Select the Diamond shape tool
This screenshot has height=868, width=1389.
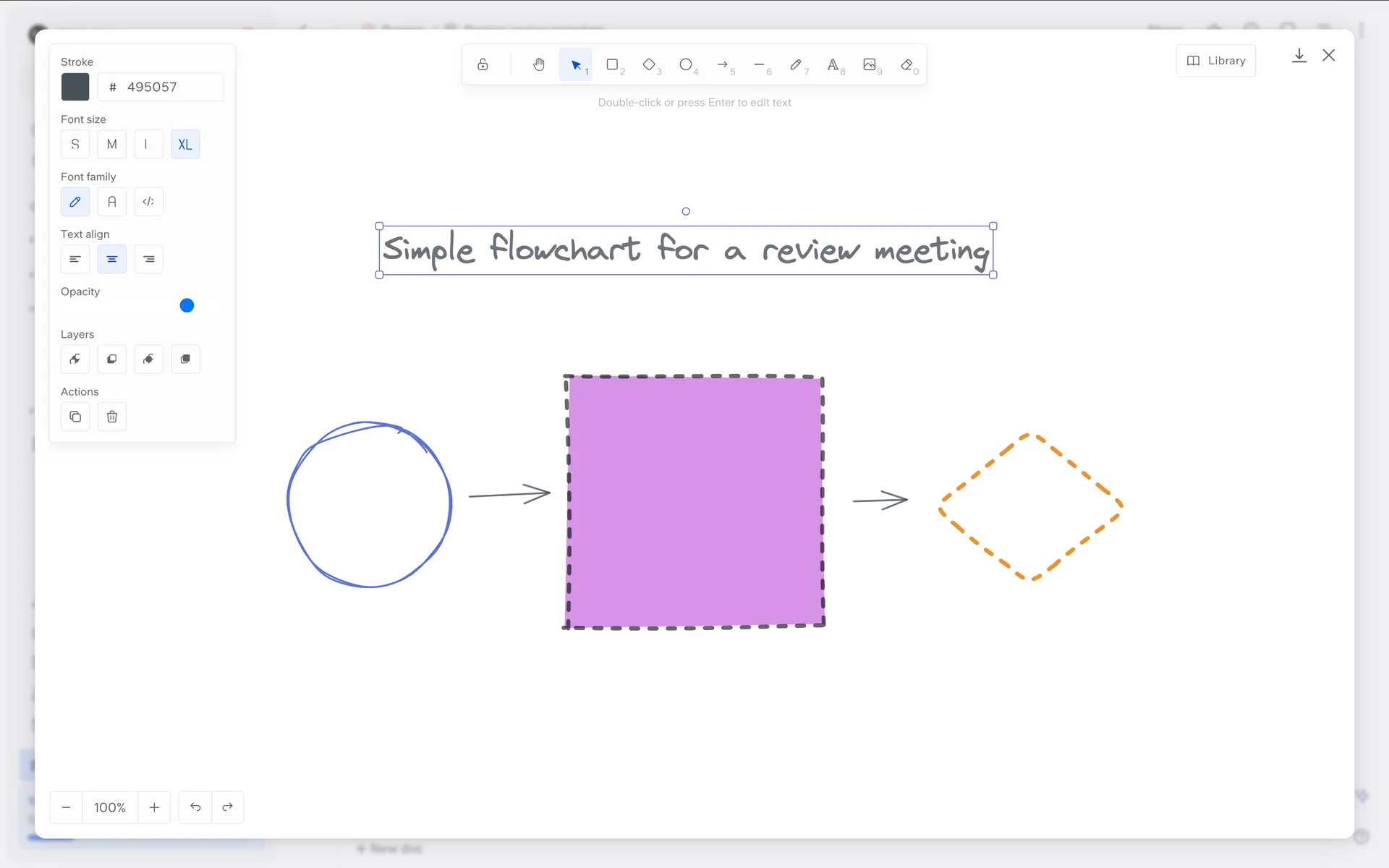650,65
